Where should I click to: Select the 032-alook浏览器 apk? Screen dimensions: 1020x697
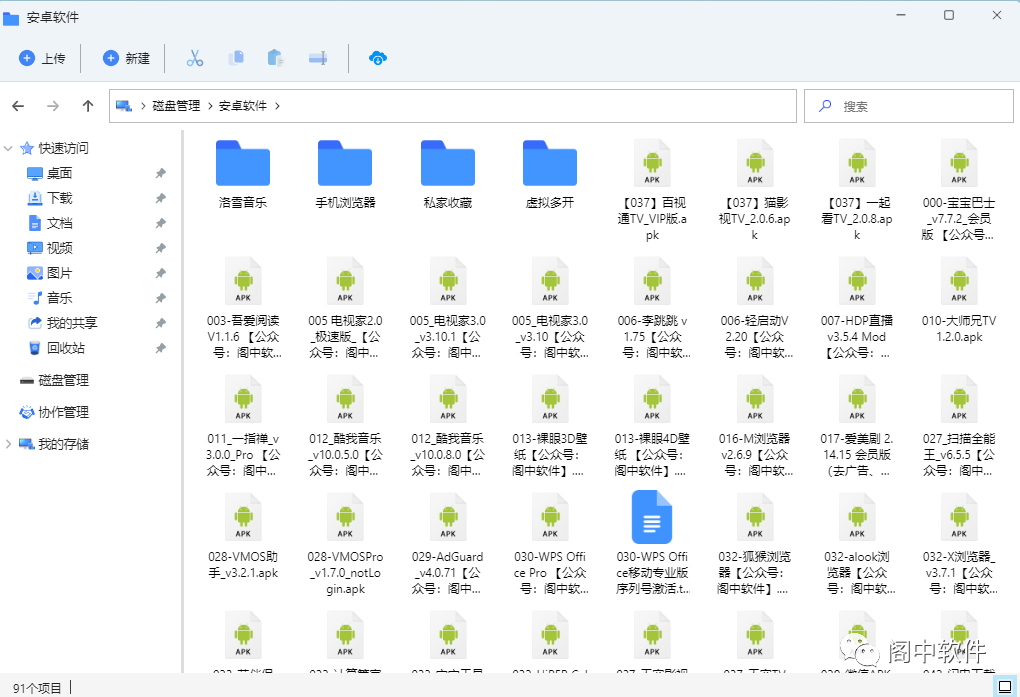click(857, 545)
